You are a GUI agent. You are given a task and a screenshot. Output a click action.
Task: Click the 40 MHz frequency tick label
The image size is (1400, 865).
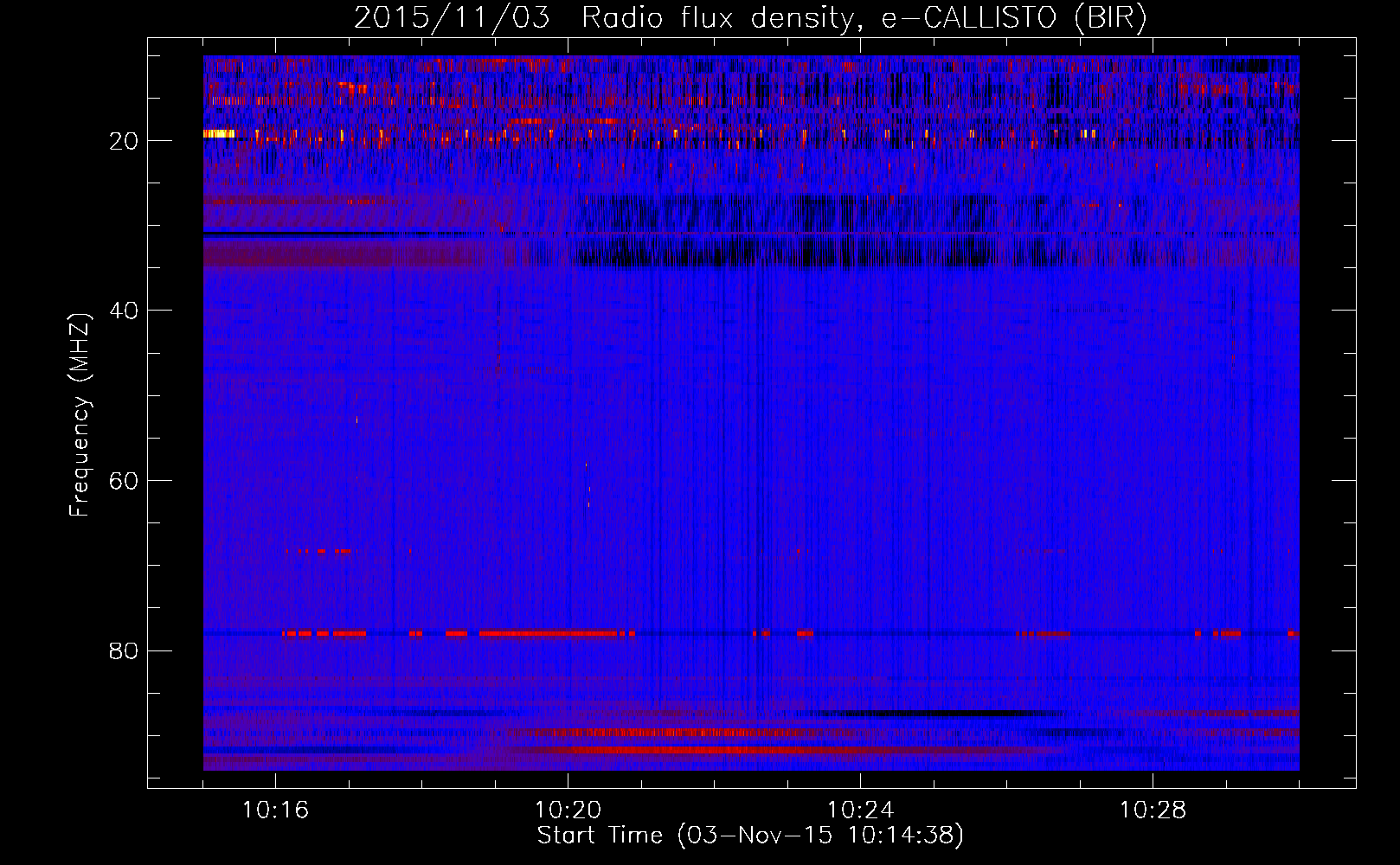coord(124,311)
